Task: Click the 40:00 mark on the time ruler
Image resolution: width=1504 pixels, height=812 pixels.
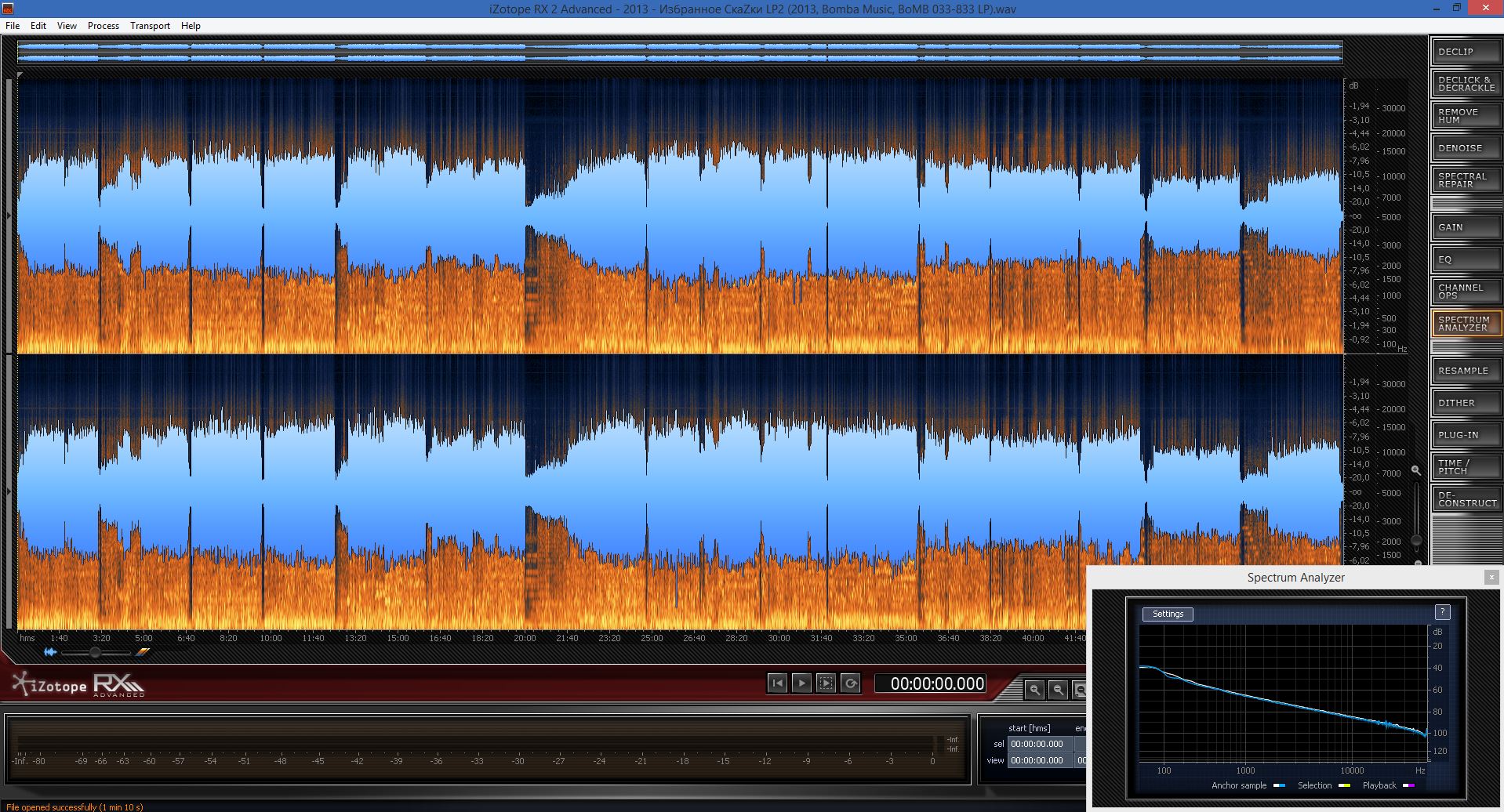Action: click(x=1033, y=638)
